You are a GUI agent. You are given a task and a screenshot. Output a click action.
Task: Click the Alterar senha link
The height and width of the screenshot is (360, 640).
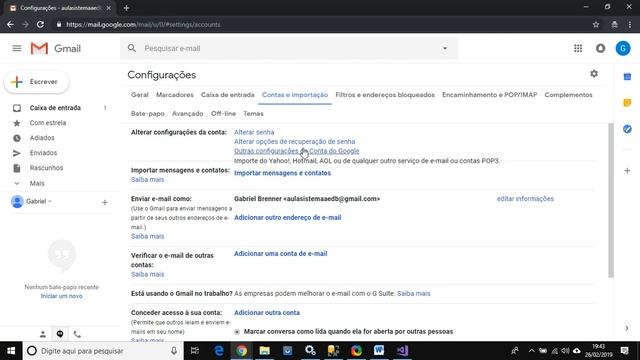(254, 132)
